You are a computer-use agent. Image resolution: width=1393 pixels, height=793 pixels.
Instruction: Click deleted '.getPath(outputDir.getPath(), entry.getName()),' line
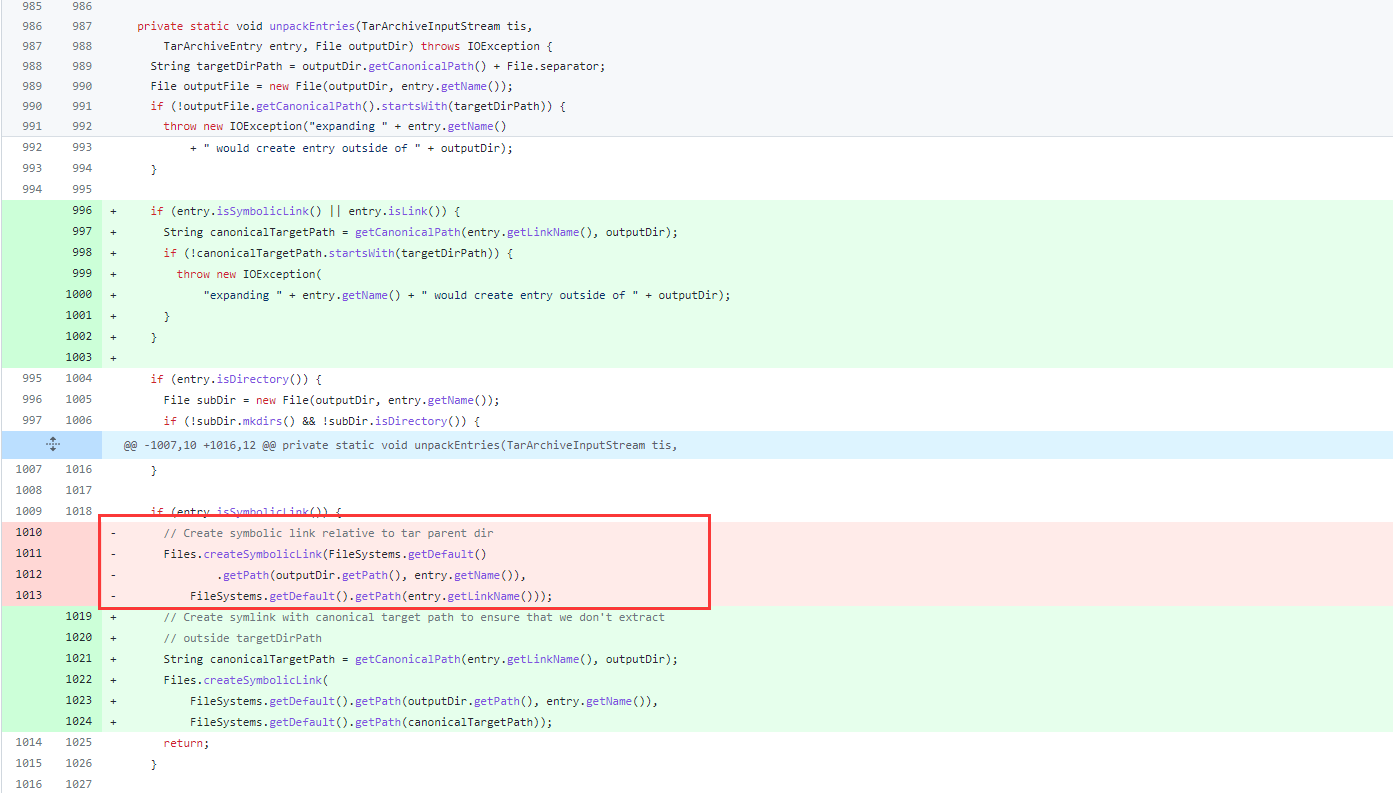click(x=371, y=575)
